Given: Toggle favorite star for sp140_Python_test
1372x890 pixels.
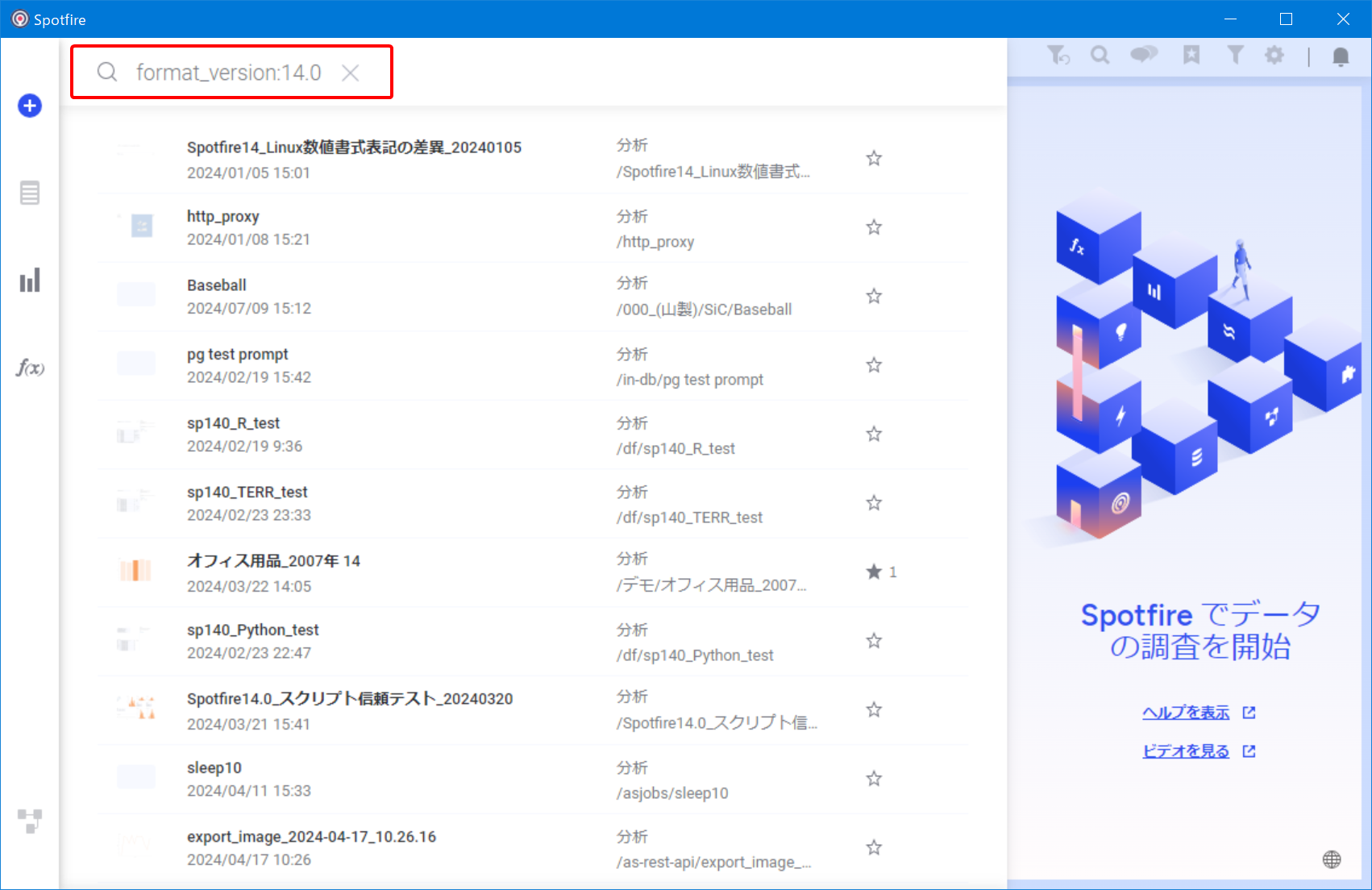Looking at the screenshot, I should (x=874, y=641).
